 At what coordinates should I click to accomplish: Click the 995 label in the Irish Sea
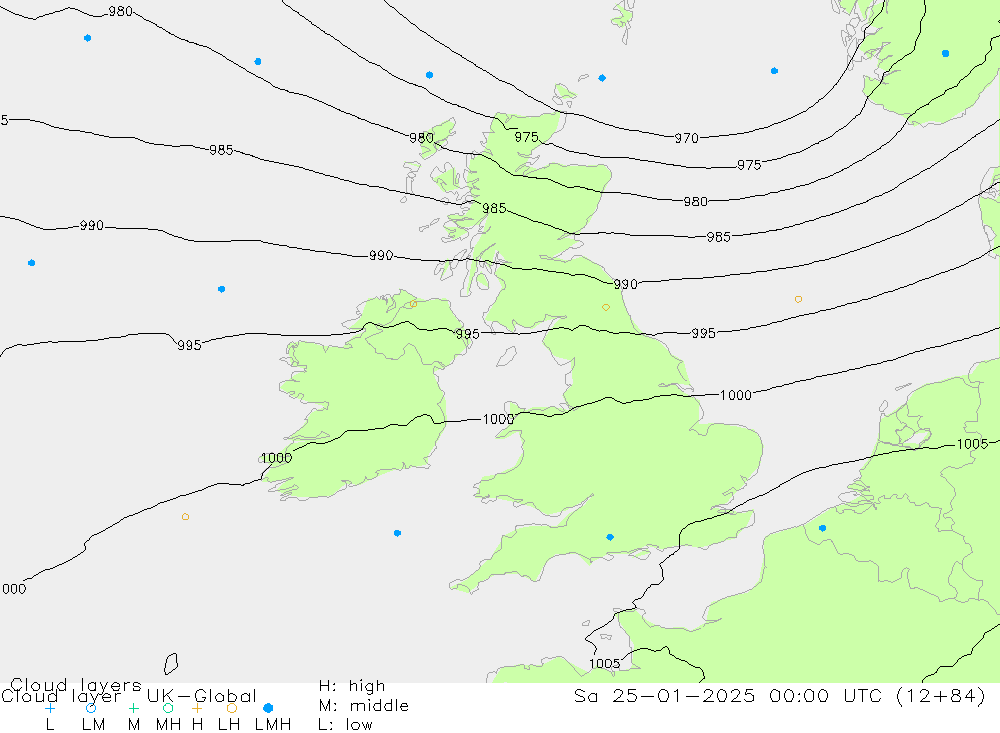[467, 334]
